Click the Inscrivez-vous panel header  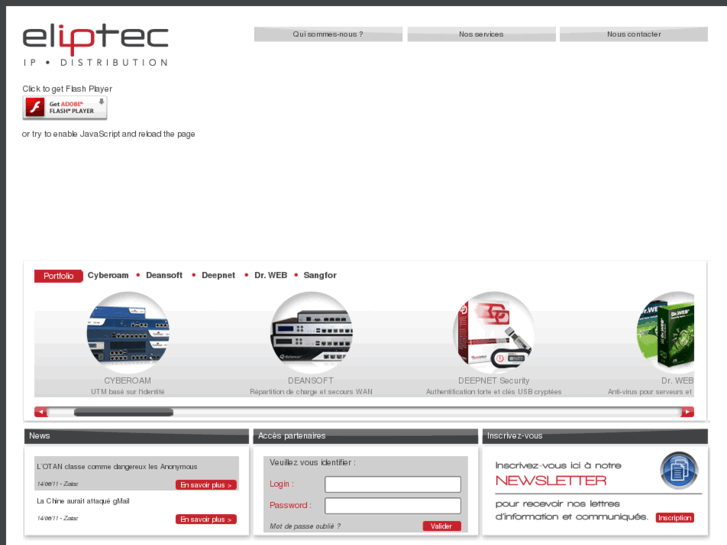click(x=595, y=436)
